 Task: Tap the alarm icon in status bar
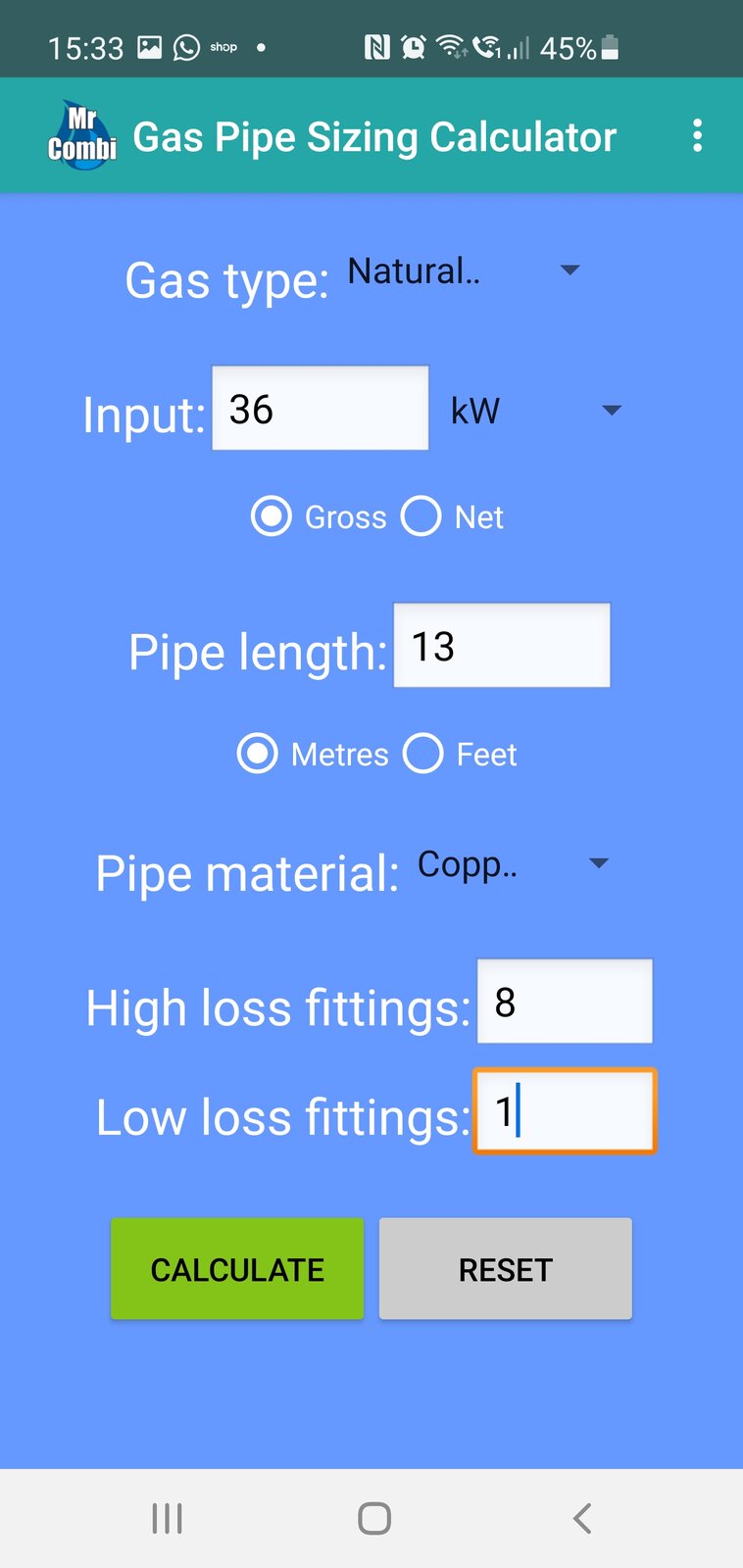(414, 47)
